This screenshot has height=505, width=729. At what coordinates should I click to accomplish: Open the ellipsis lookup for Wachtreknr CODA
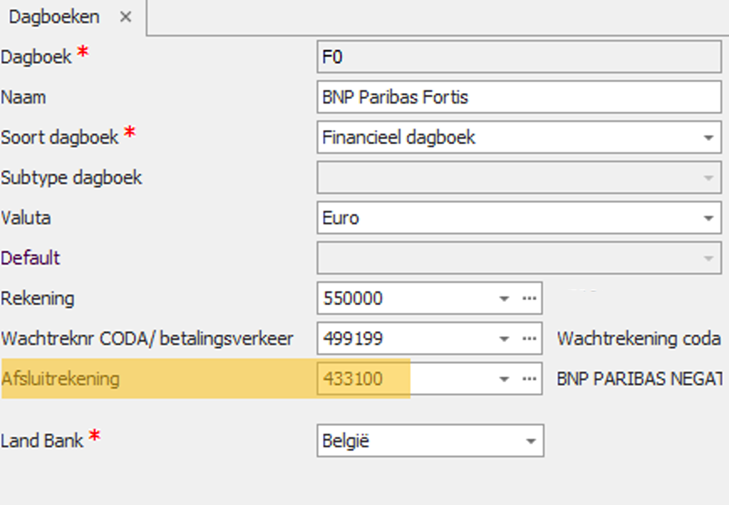click(x=530, y=339)
